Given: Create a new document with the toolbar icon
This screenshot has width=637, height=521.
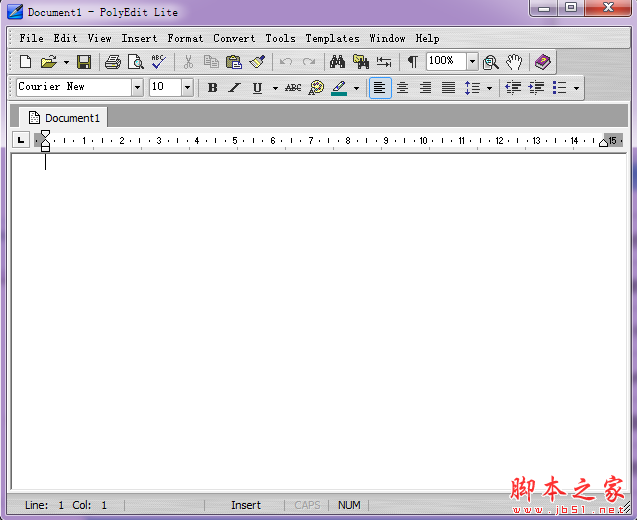Looking at the screenshot, I should pos(26,62).
